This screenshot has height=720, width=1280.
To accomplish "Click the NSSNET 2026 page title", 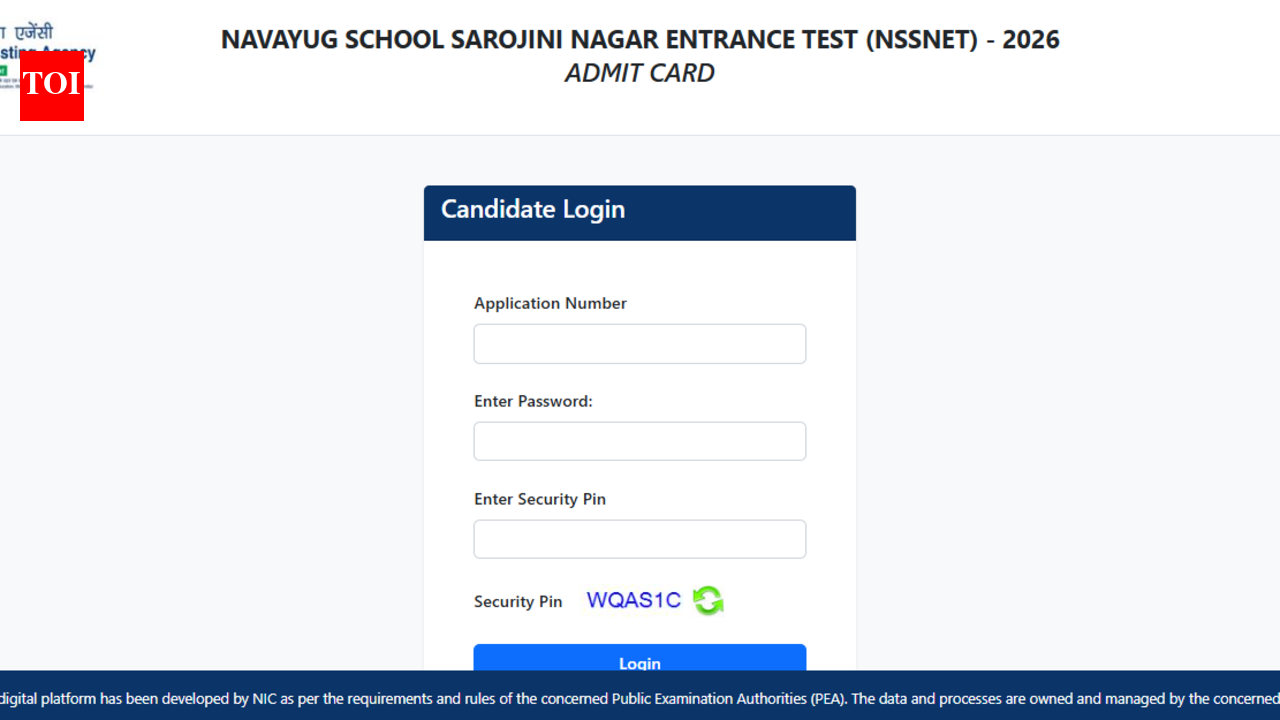I will click(x=640, y=39).
